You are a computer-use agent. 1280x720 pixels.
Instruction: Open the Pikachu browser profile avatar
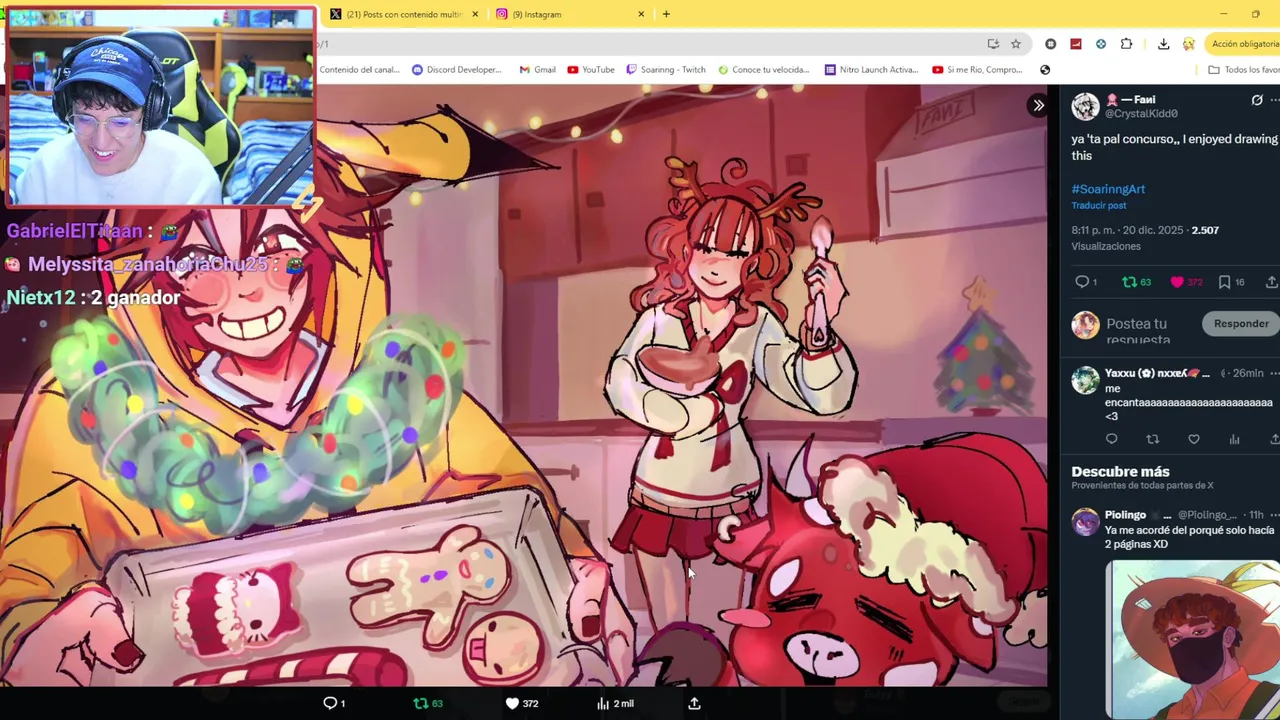pyautogui.click(x=1188, y=44)
